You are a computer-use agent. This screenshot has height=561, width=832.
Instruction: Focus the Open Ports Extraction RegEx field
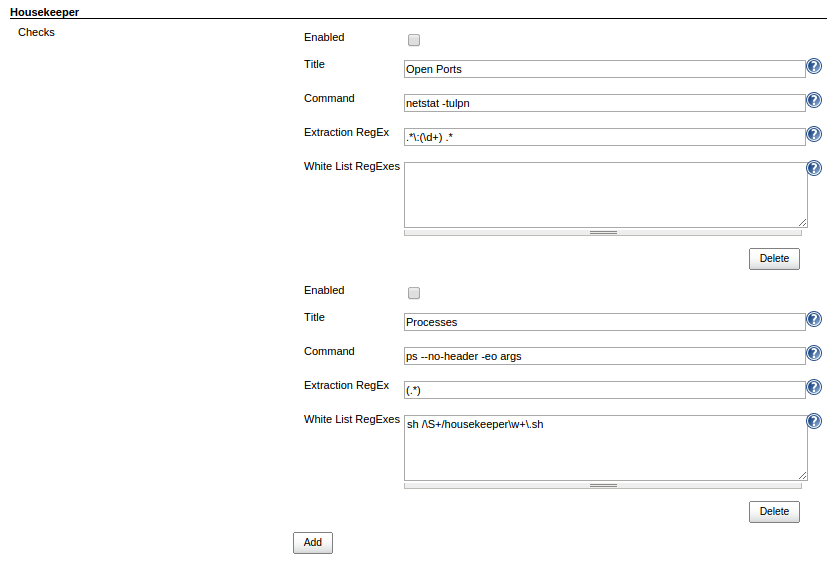[604, 137]
